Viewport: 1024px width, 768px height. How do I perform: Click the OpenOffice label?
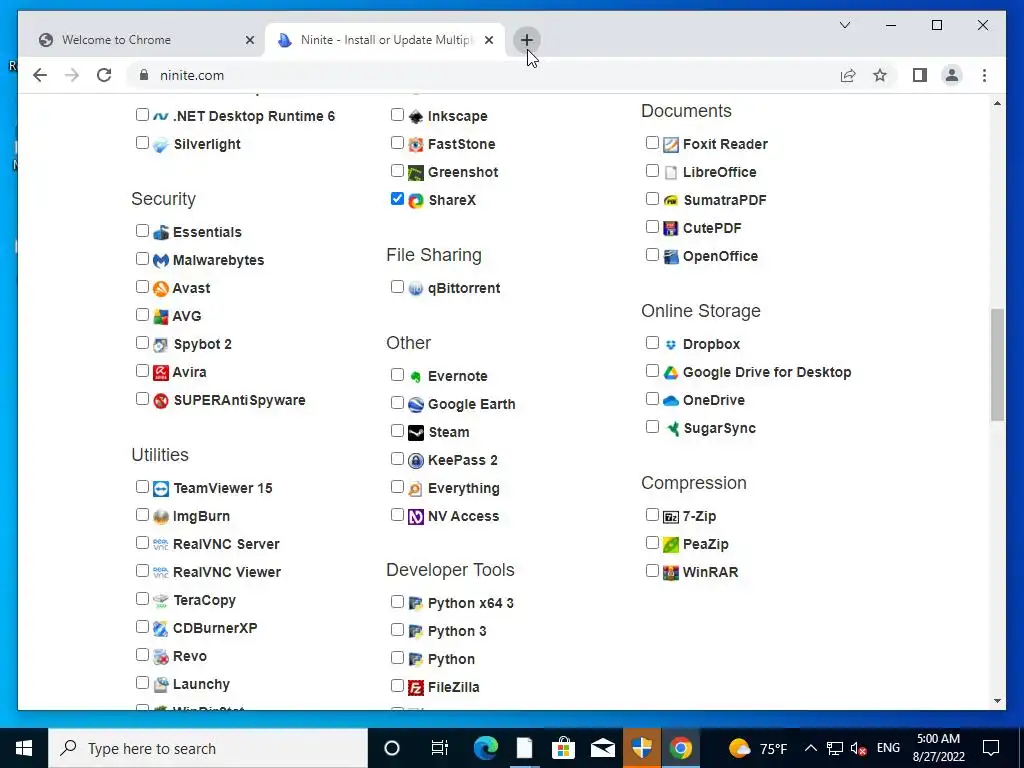click(720, 256)
